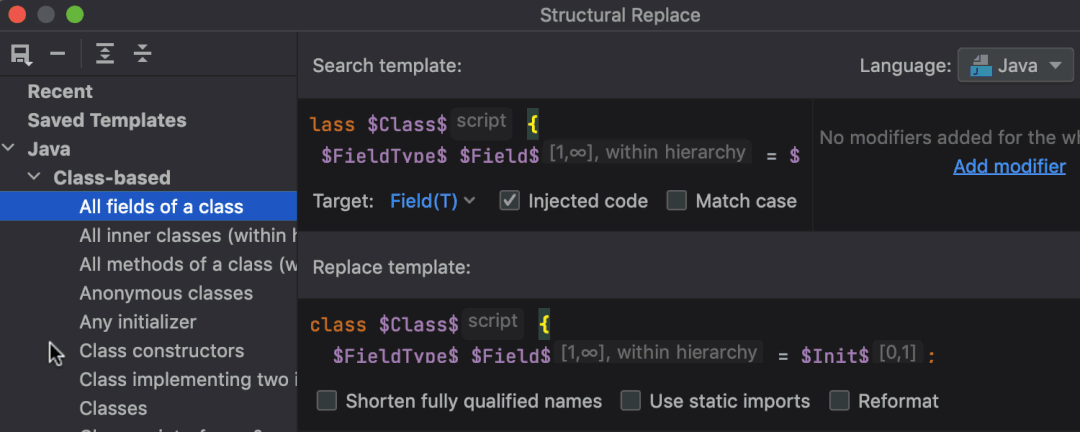Open the Language dropdown showing Java
Image resolution: width=1080 pixels, height=432 pixels.
[x=1015, y=67]
